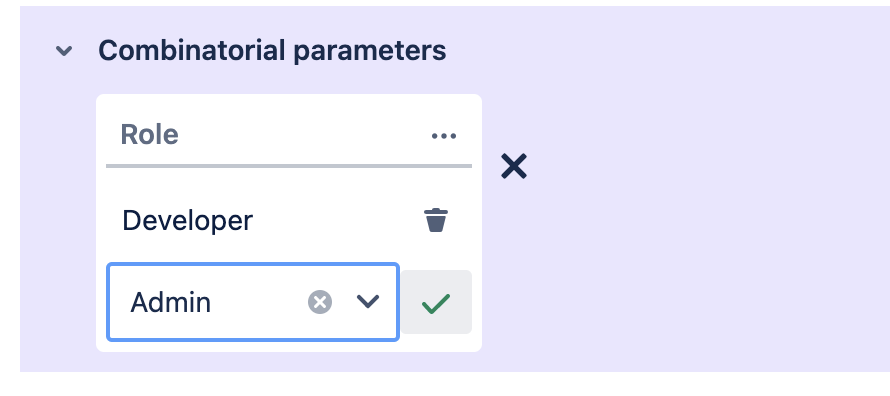Viewport: 890px width, 396px height.
Task: Delete the Developer value using trash icon
Action: (436, 220)
